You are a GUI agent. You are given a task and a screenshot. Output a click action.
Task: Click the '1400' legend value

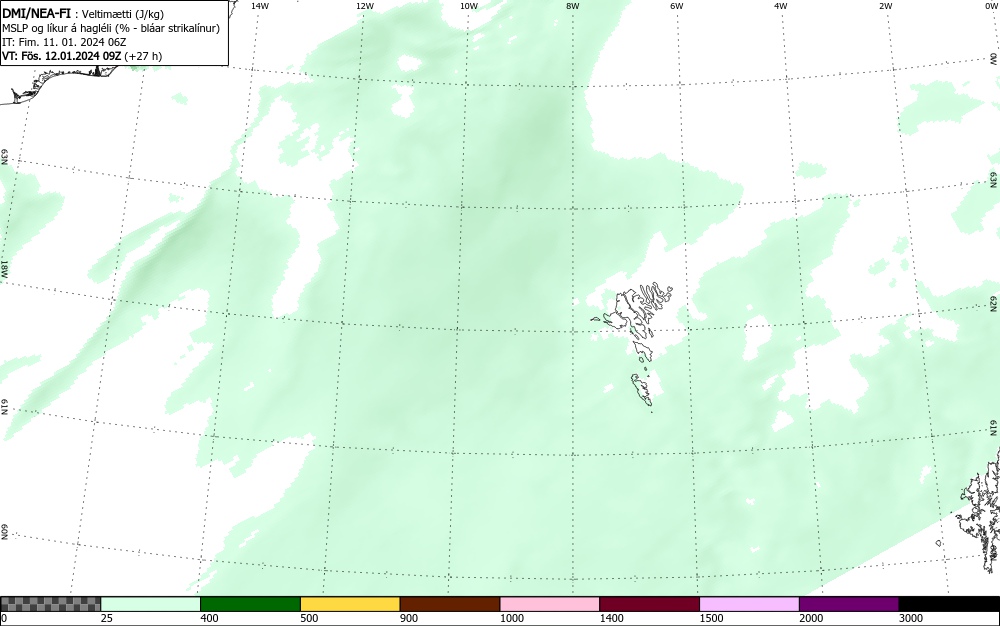(x=611, y=618)
